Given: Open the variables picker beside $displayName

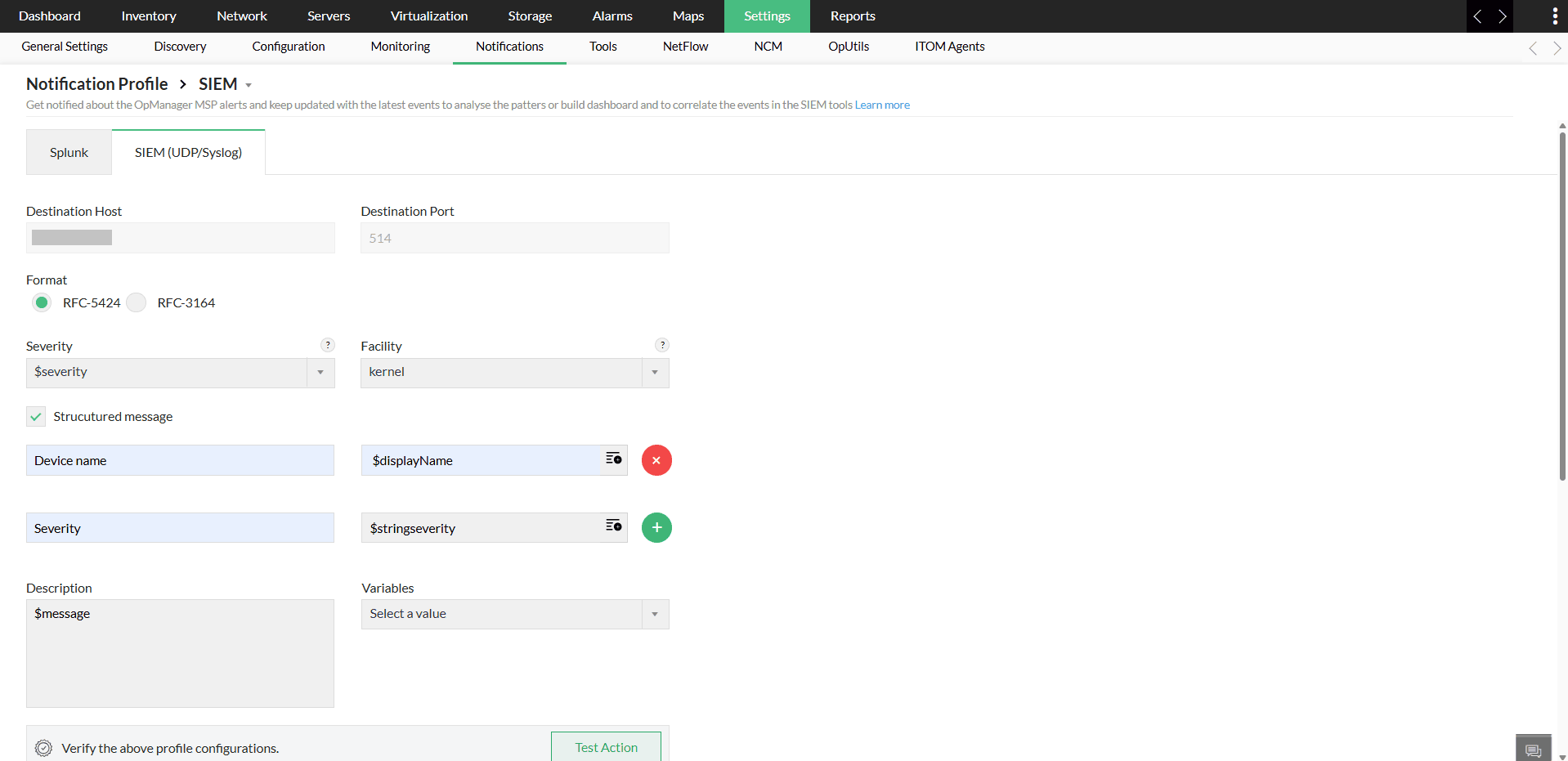Looking at the screenshot, I should point(612,459).
